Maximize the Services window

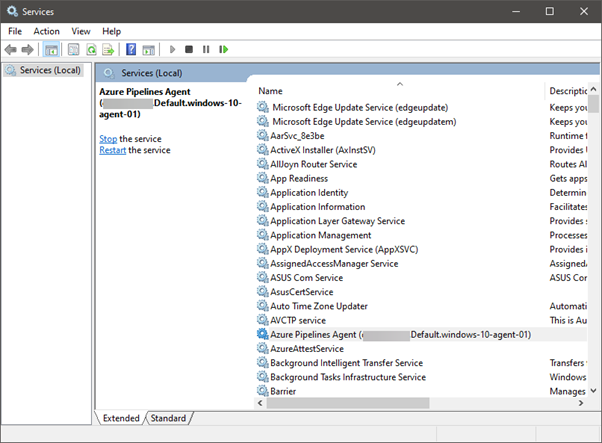(x=550, y=11)
